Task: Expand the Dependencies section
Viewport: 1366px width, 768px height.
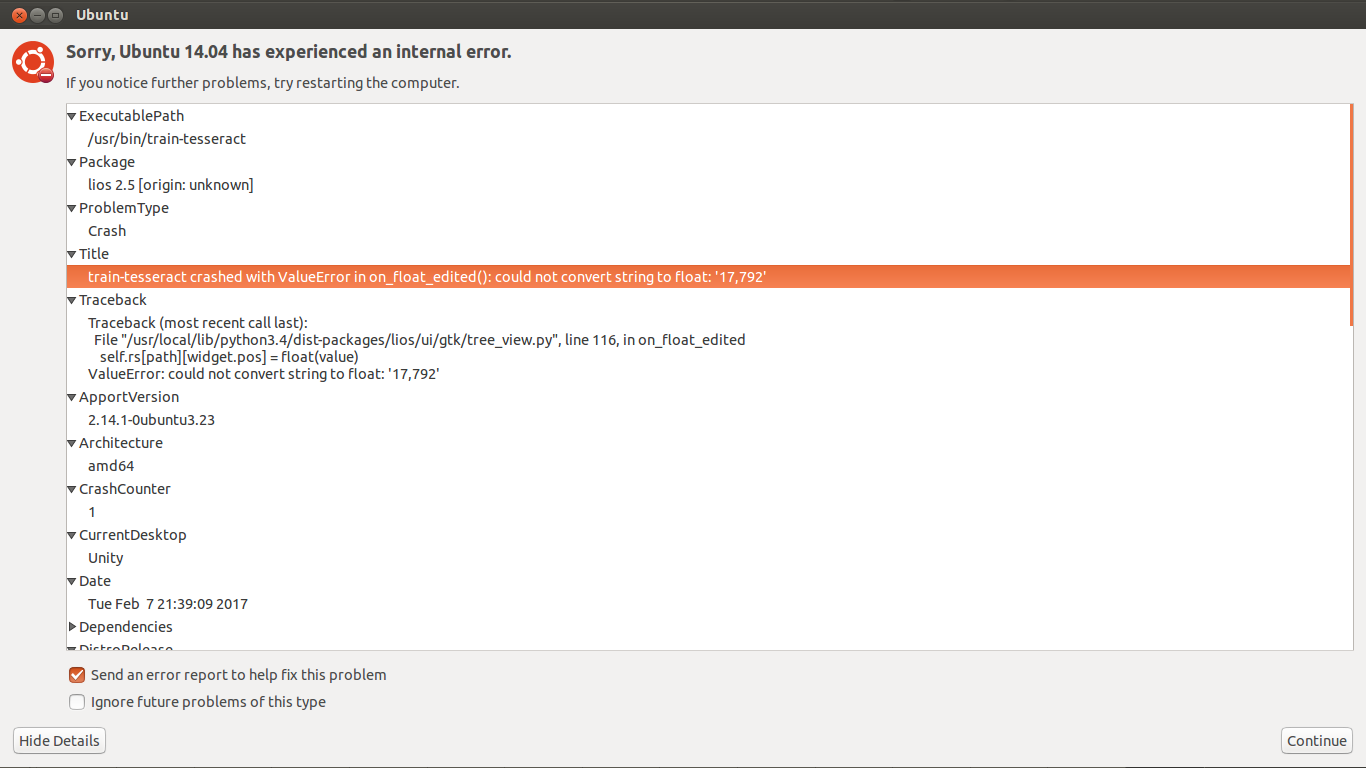Action: (x=72, y=627)
